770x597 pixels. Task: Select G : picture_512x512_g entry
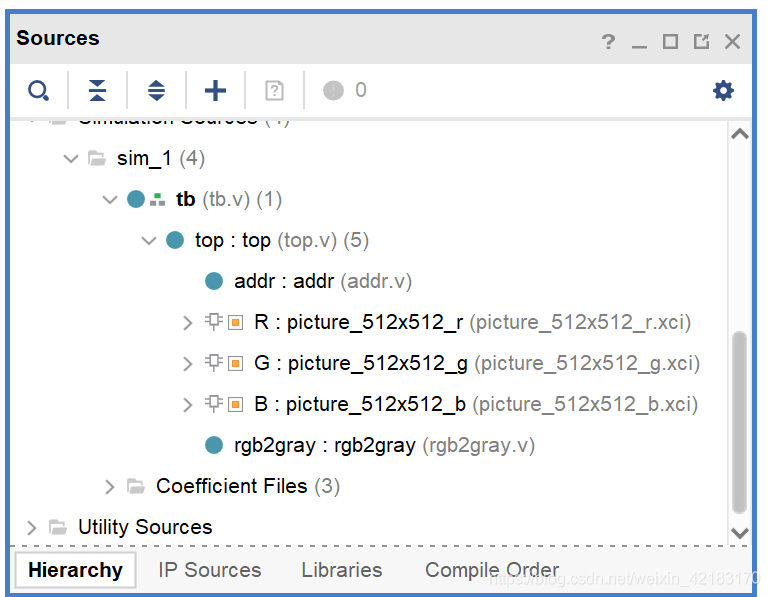(477, 363)
